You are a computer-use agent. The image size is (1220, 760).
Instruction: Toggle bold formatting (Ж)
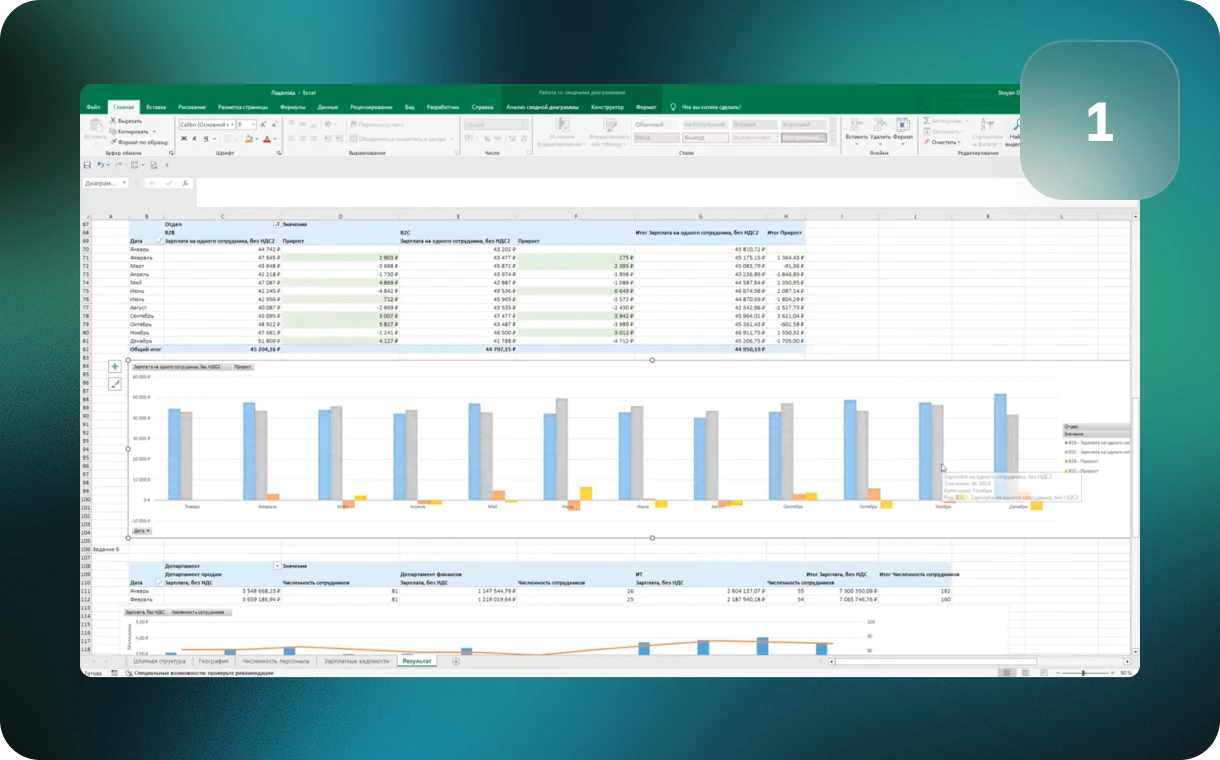[x=184, y=138]
